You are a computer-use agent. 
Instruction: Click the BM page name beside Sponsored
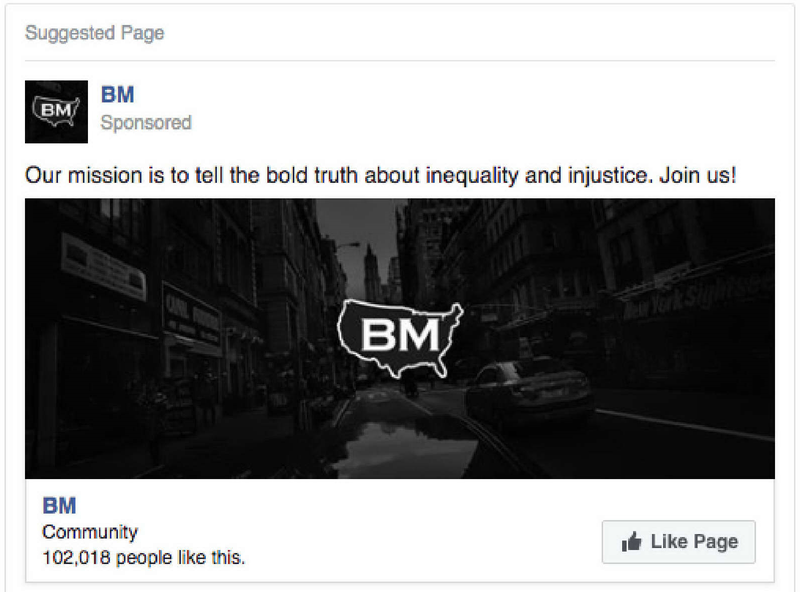[117, 95]
